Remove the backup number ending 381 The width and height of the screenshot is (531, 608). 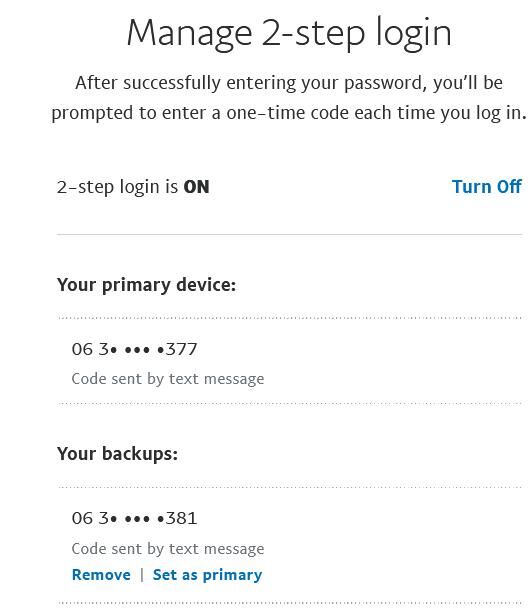click(101, 575)
